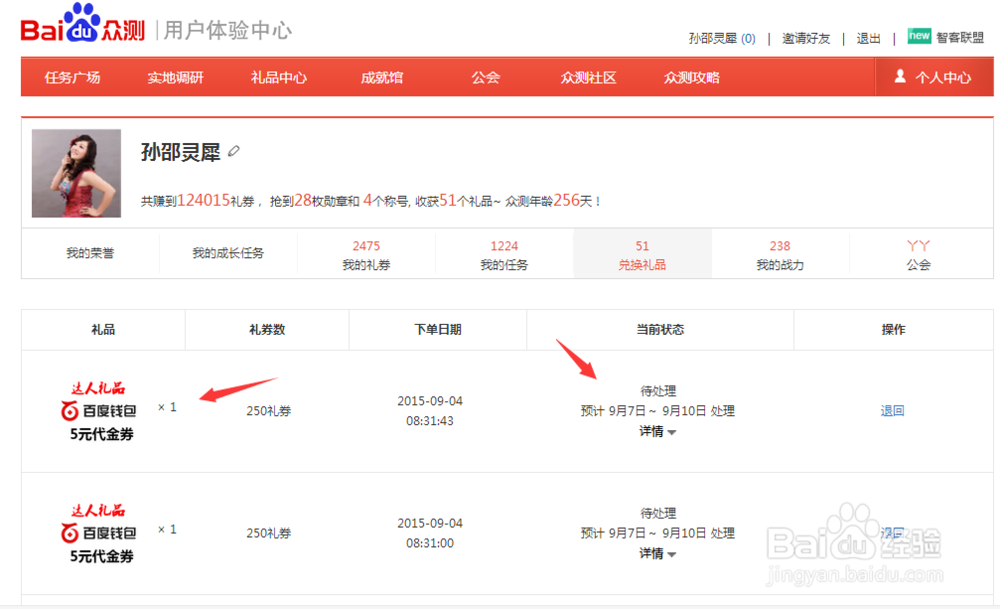The width and height of the screenshot is (1000, 609).
Task: Click the user profile photo
Action: [x=77, y=172]
